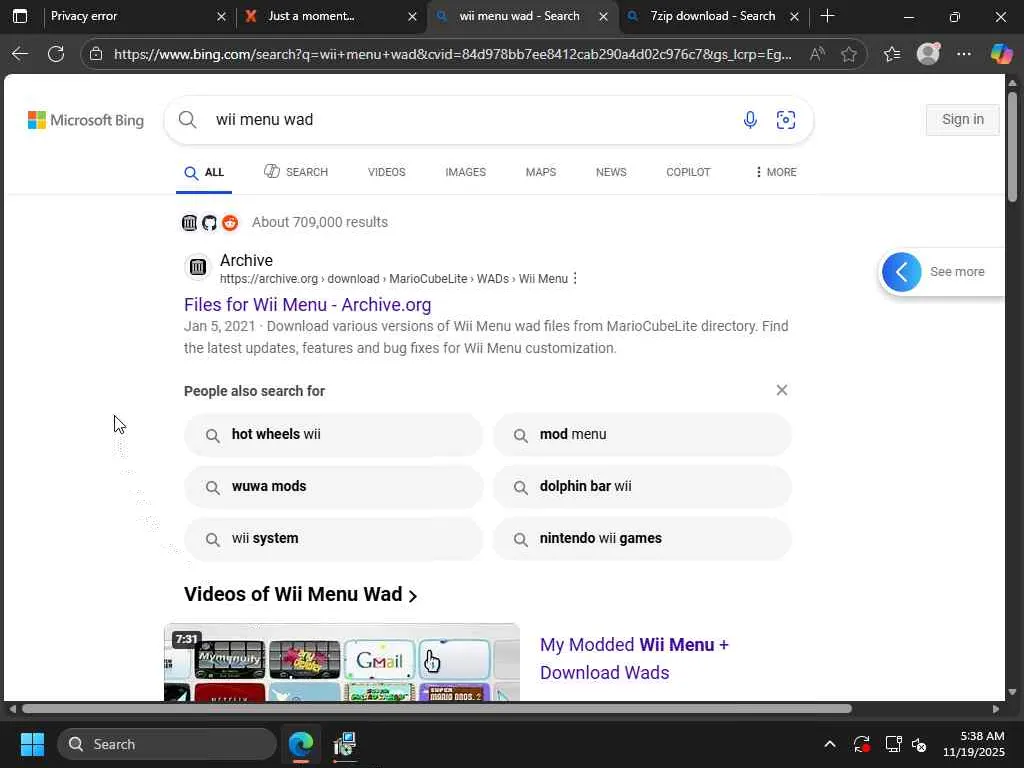
Task: Open a new tab with plus button
Action: [827, 16]
